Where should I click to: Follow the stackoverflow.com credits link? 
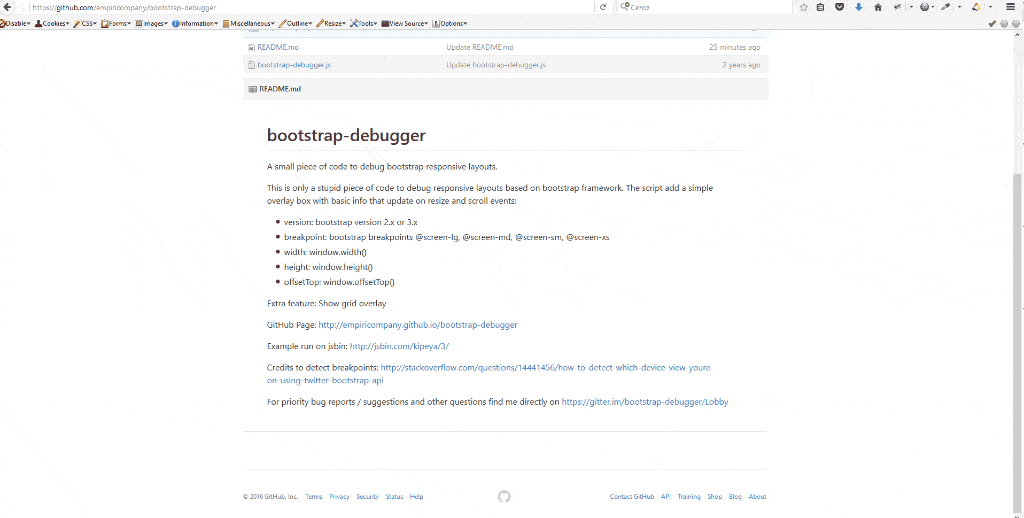pos(489,374)
